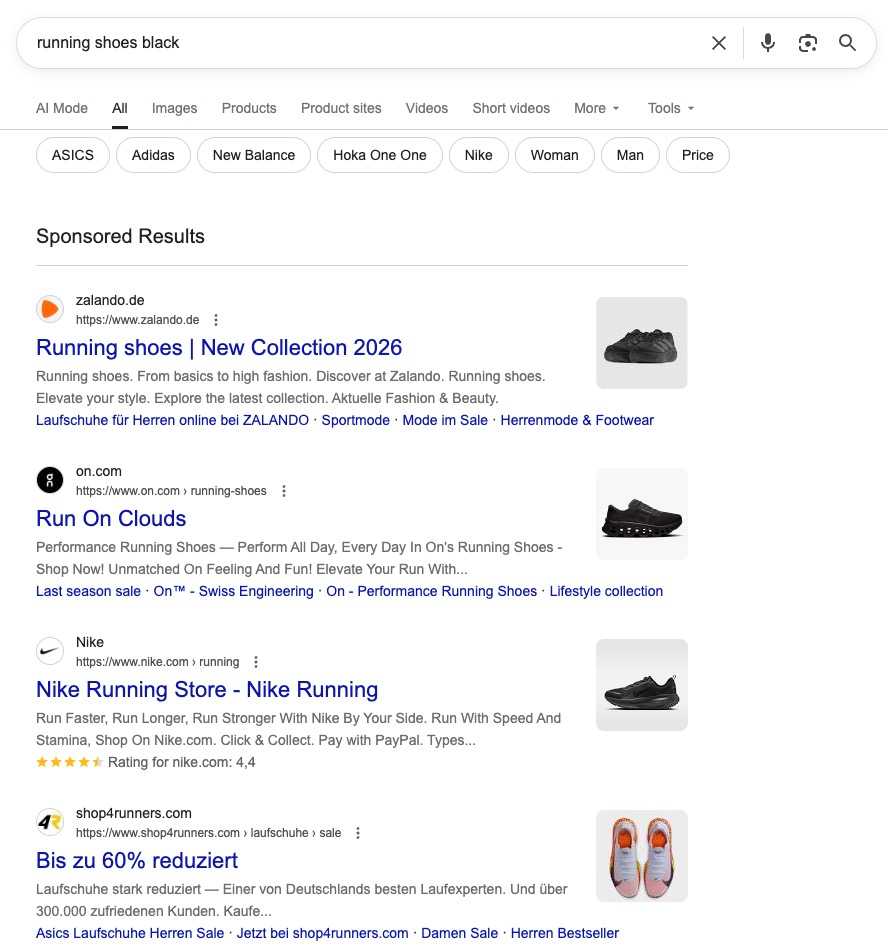The image size is (888, 948).
Task: Click the Nike swoosh favicon
Action: [x=50, y=651]
